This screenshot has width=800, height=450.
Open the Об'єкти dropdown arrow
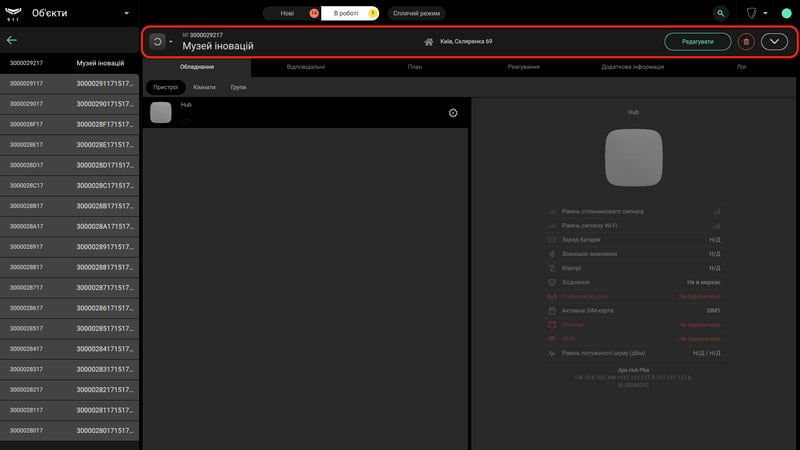127,13
